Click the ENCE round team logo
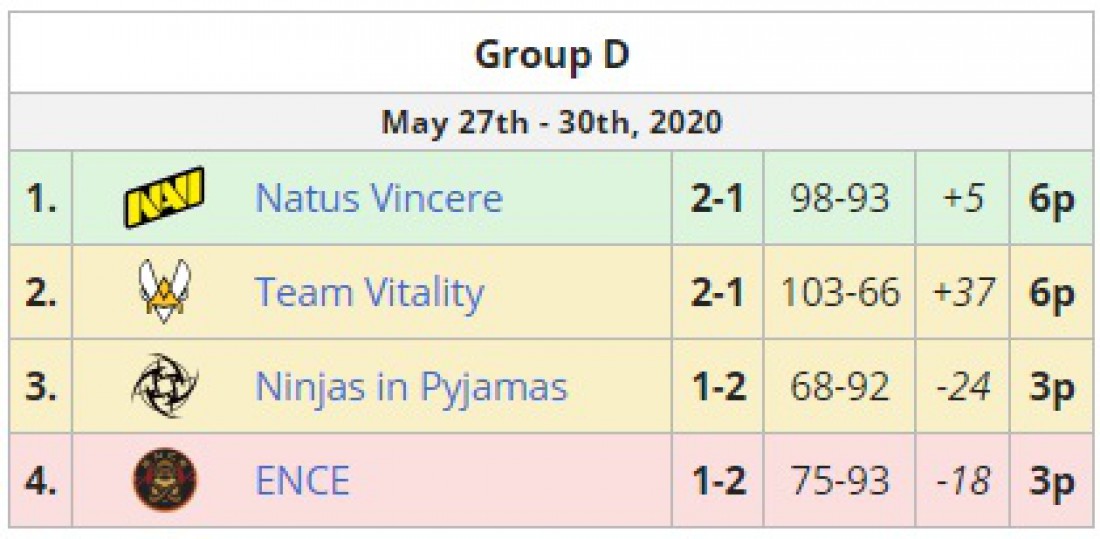 point(164,479)
